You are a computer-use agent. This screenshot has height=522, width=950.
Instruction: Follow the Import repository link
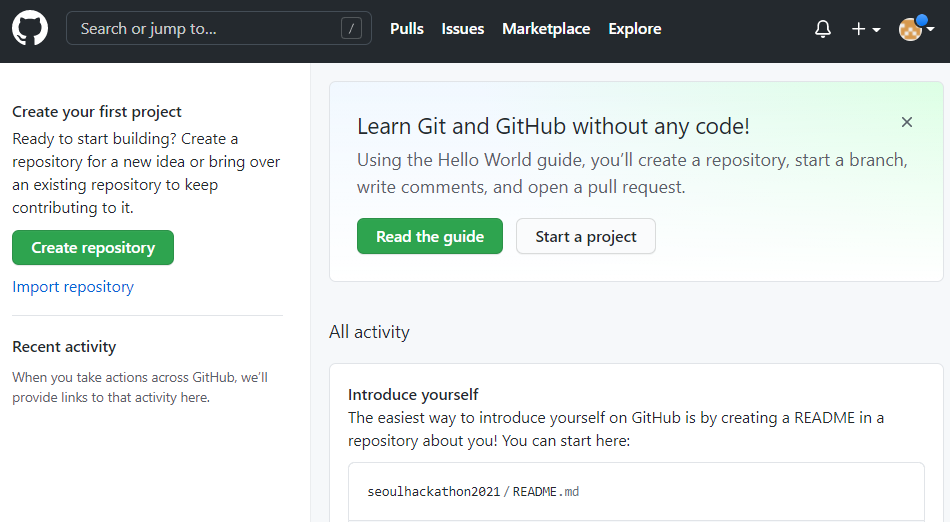[73, 286]
